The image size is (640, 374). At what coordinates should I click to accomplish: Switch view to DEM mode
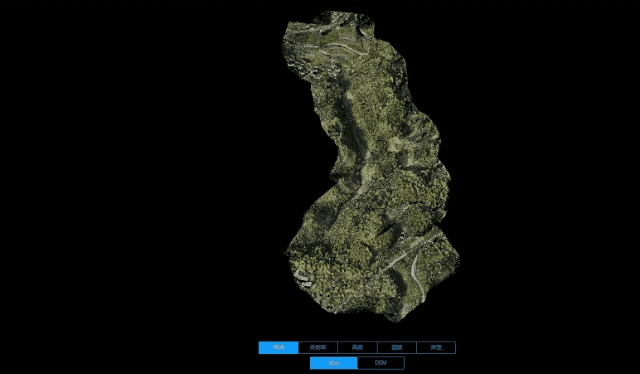pos(381,363)
